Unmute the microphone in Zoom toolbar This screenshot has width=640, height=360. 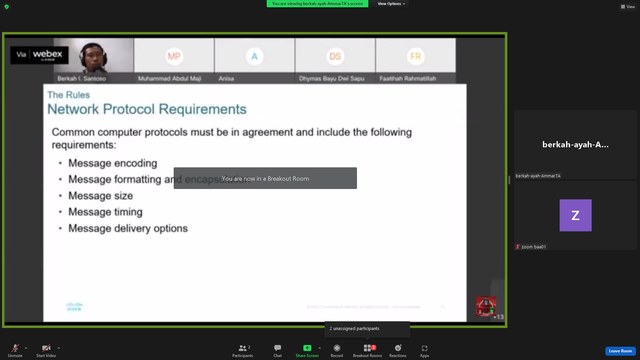pos(15,350)
